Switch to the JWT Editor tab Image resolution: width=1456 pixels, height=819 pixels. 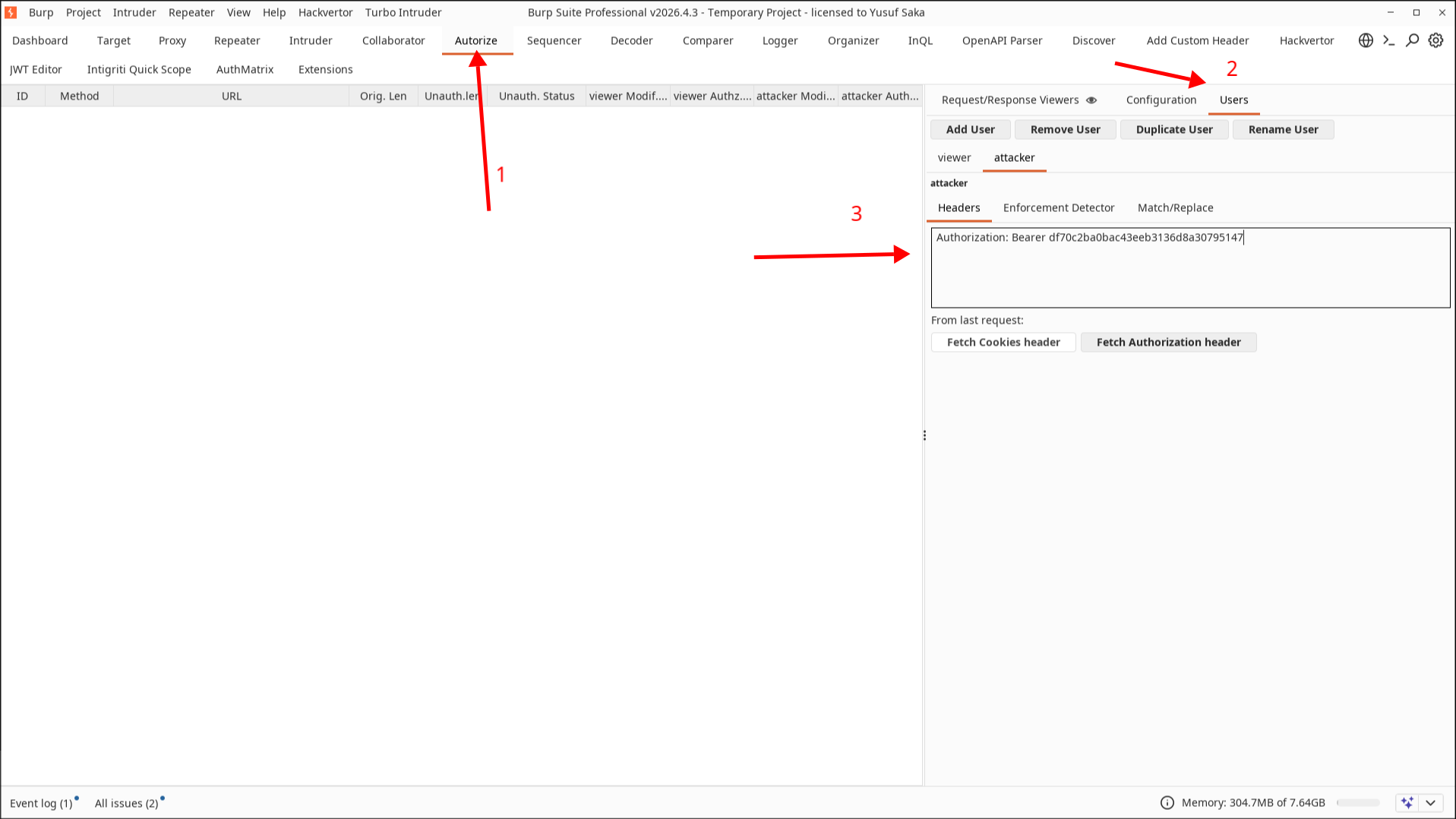(36, 69)
